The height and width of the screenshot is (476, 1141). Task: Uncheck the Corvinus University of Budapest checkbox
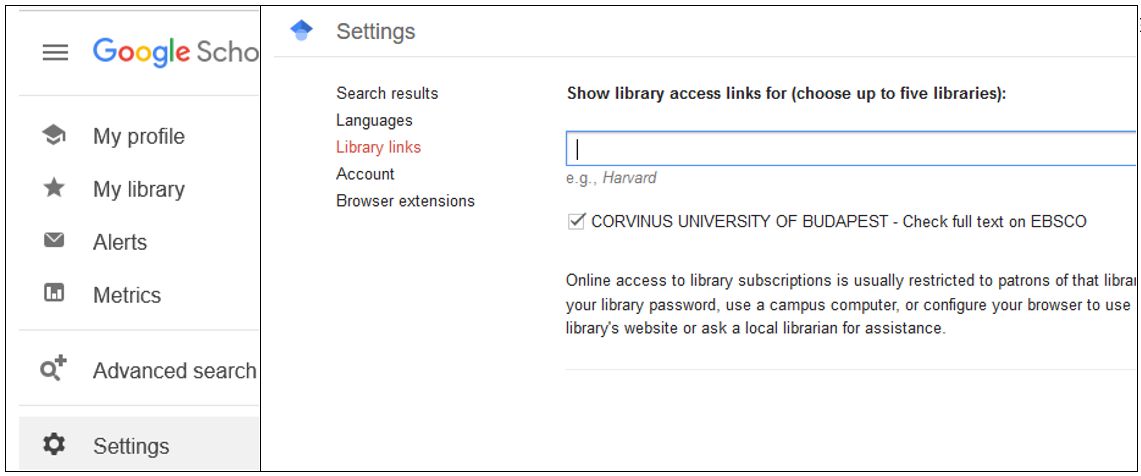coord(576,221)
